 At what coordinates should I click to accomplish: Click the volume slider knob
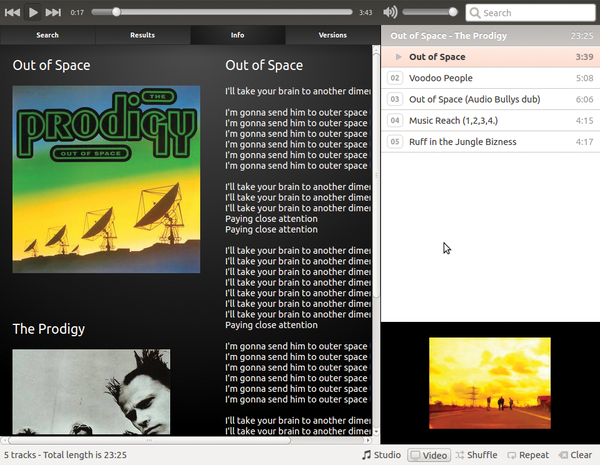tap(453, 12)
